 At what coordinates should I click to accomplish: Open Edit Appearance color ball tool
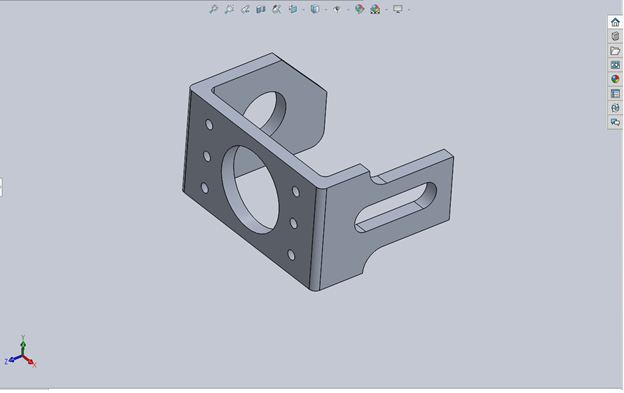(x=359, y=9)
